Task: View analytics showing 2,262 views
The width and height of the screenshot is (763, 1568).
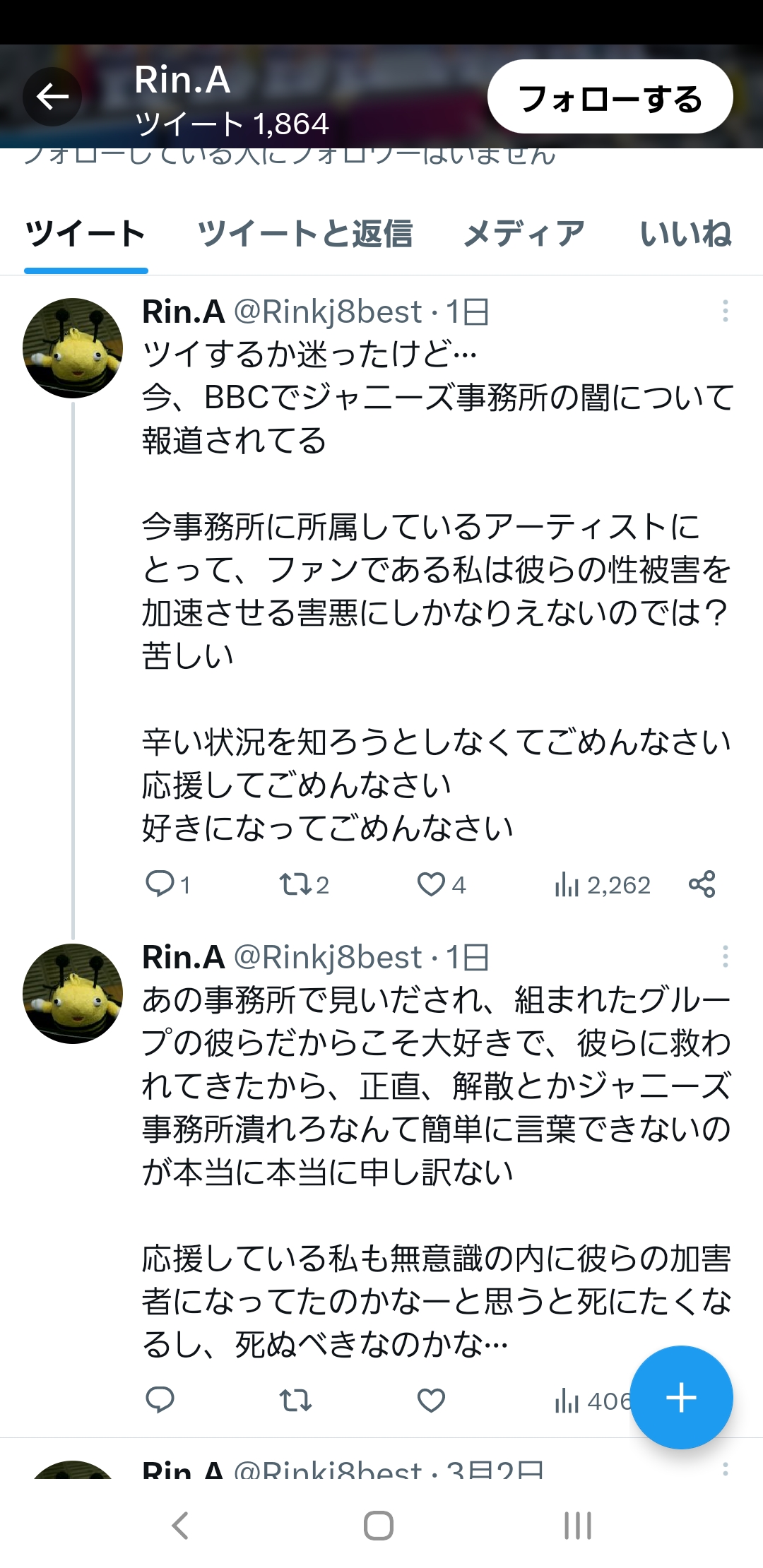Action: click(x=602, y=884)
